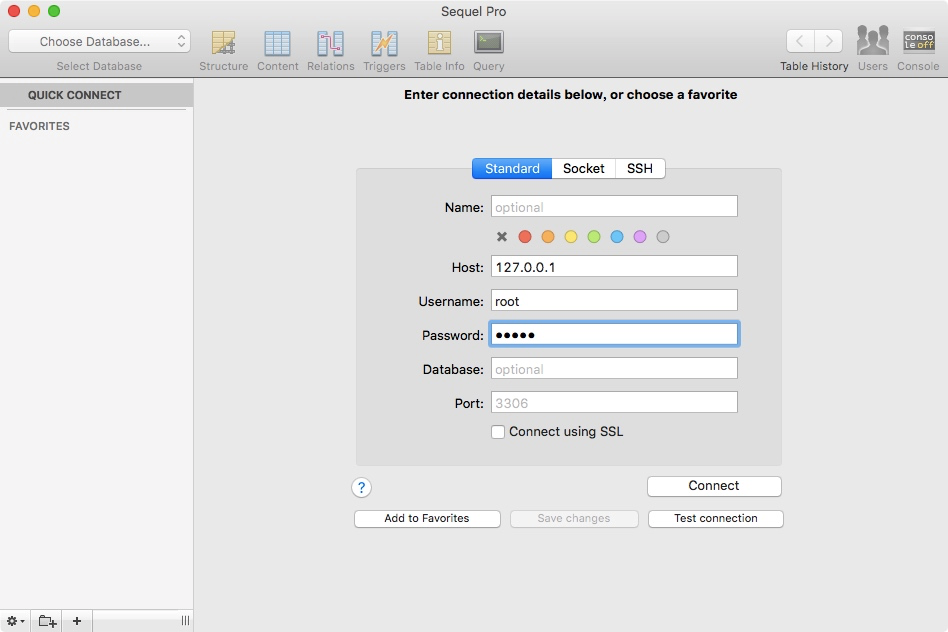
Task: Pick the green favorite color
Action: pyautogui.click(x=594, y=237)
